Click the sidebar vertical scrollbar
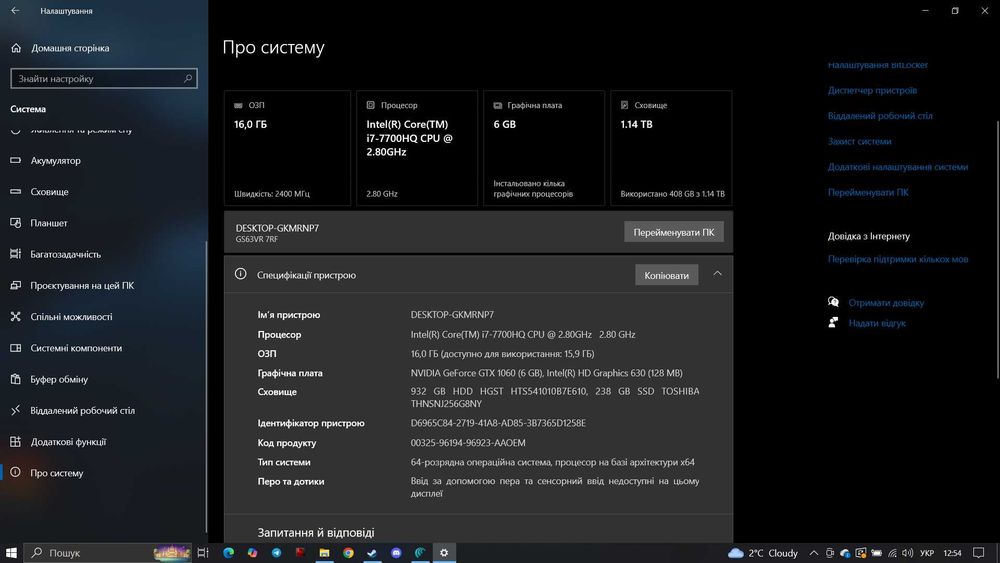Image resolution: width=1000 pixels, height=563 pixels. [x=206, y=386]
